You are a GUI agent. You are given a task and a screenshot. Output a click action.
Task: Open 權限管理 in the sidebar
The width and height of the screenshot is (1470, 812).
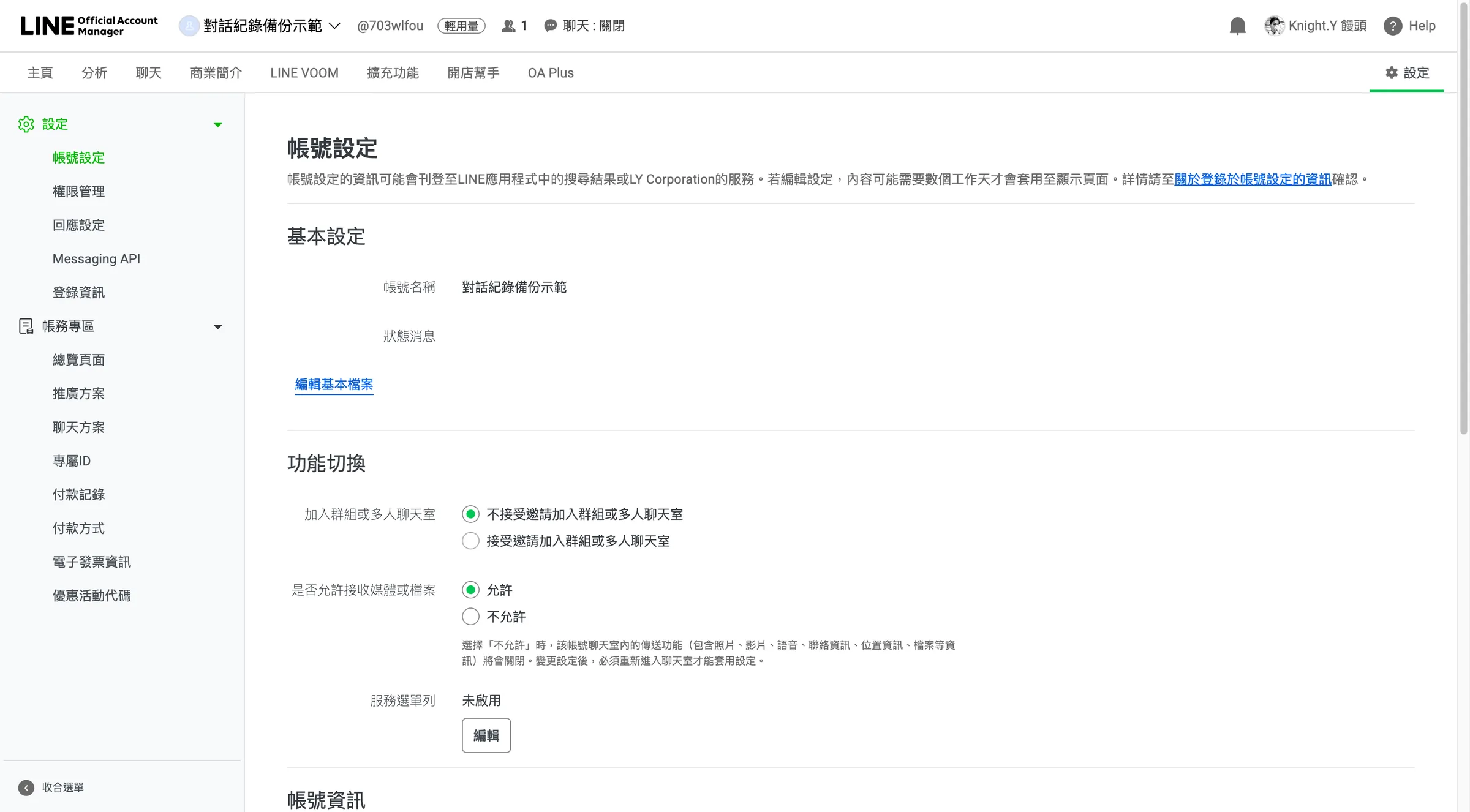tap(78, 192)
